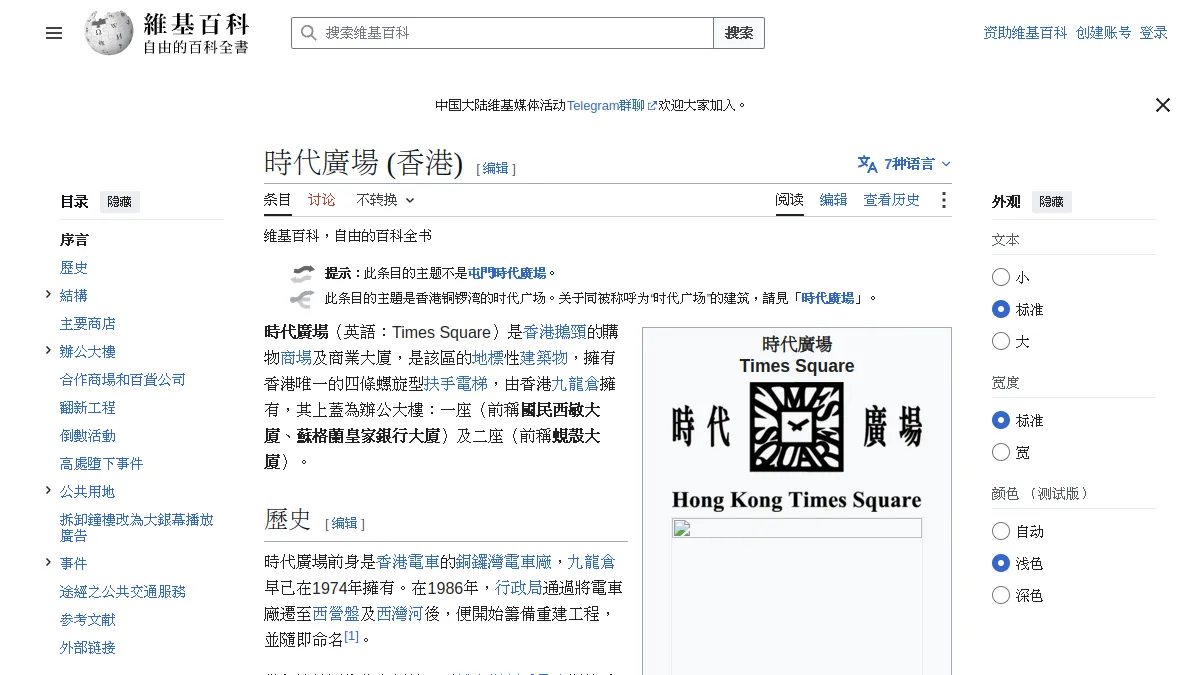The width and height of the screenshot is (1200, 675).
Task: Click the language translation icon
Action: 867,164
